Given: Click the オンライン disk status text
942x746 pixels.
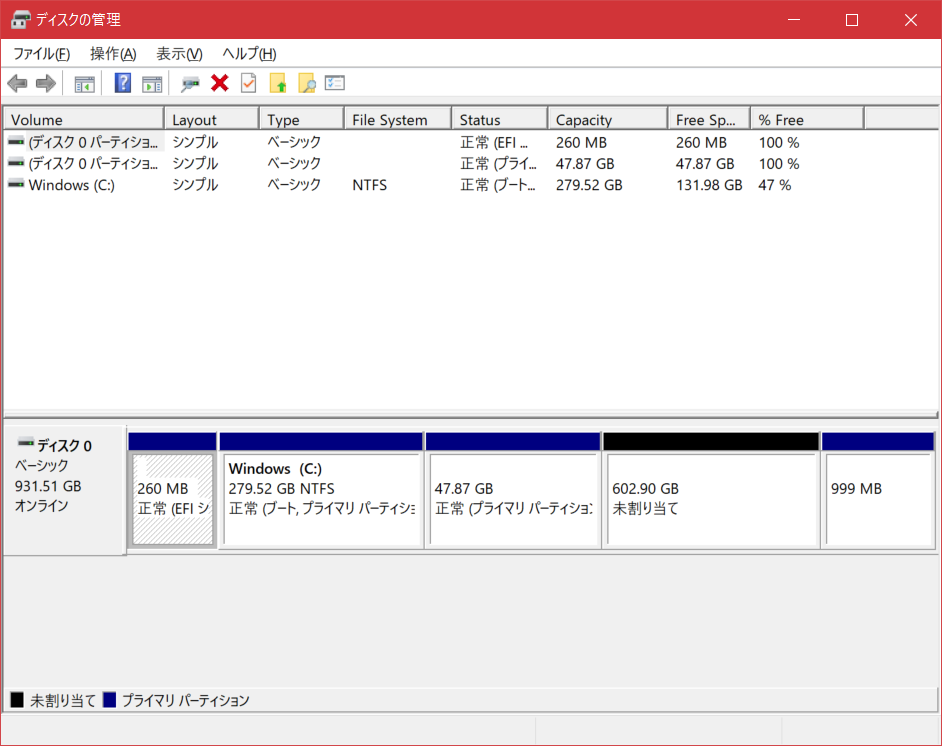Looking at the screenshot, I should tap(41, 506).
